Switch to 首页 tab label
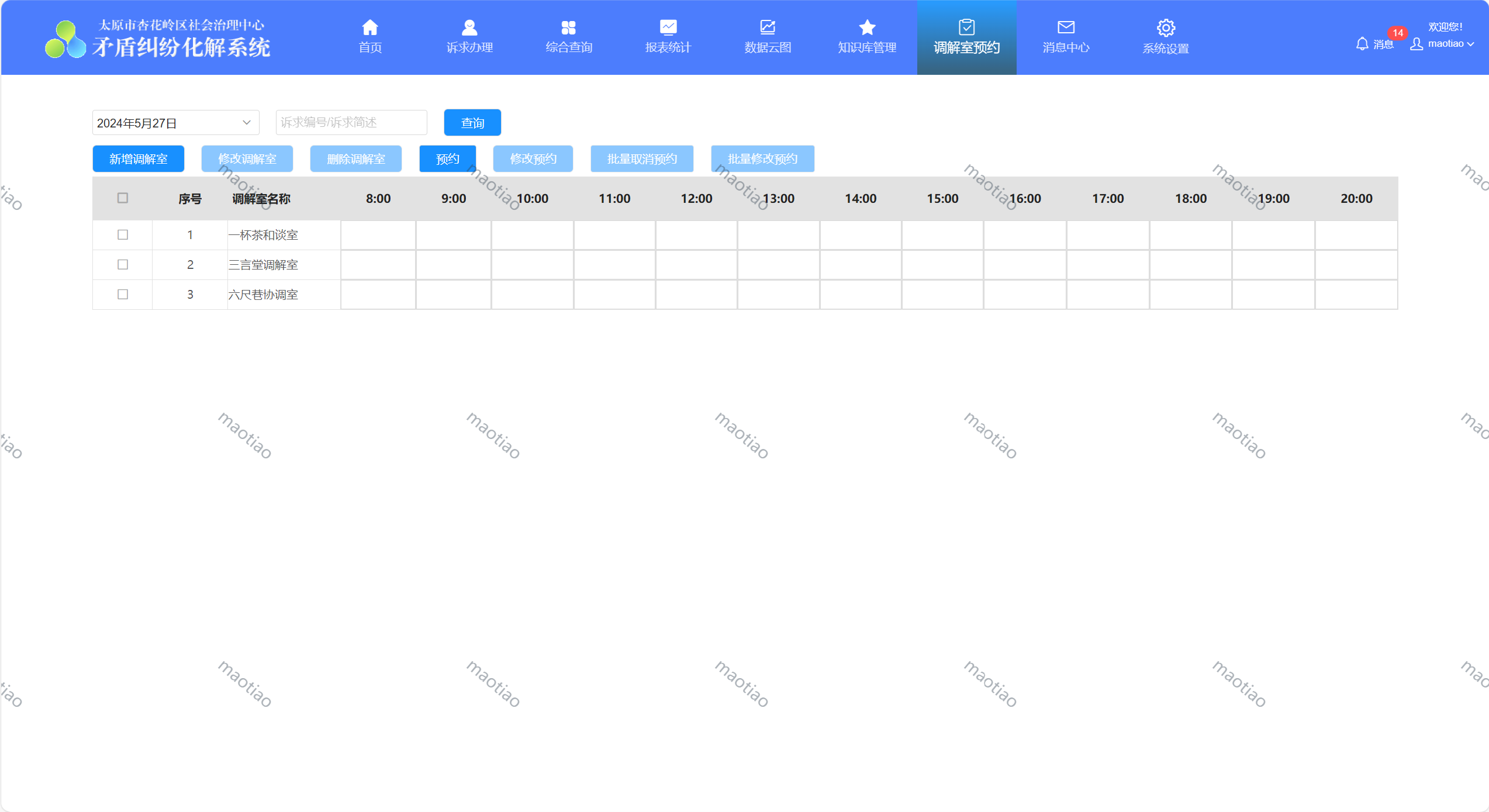The image size is (1489, 812). 370,47
